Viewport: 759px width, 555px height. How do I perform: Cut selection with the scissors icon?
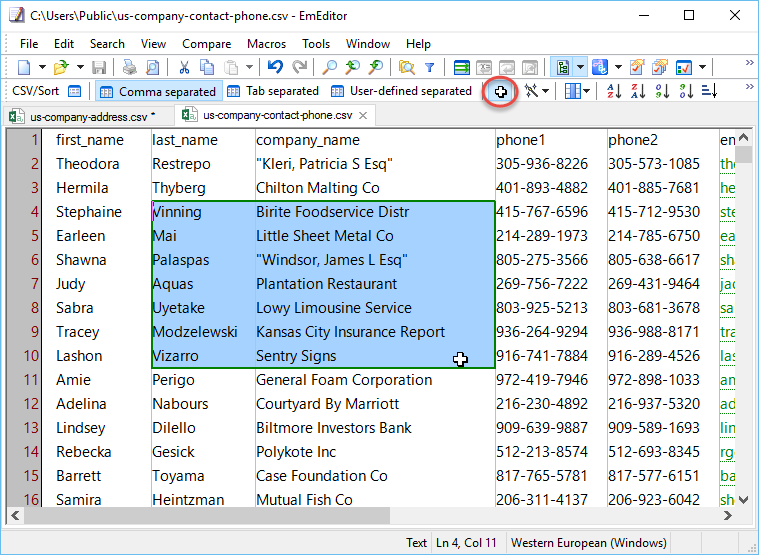[x=184, y=67]
